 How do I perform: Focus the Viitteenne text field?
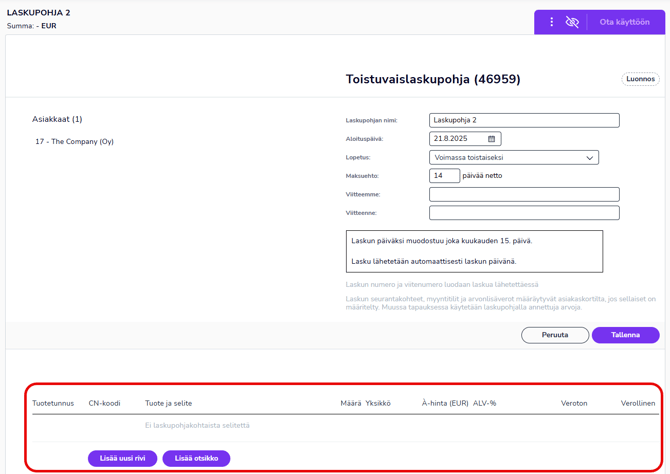pos(524,213)
